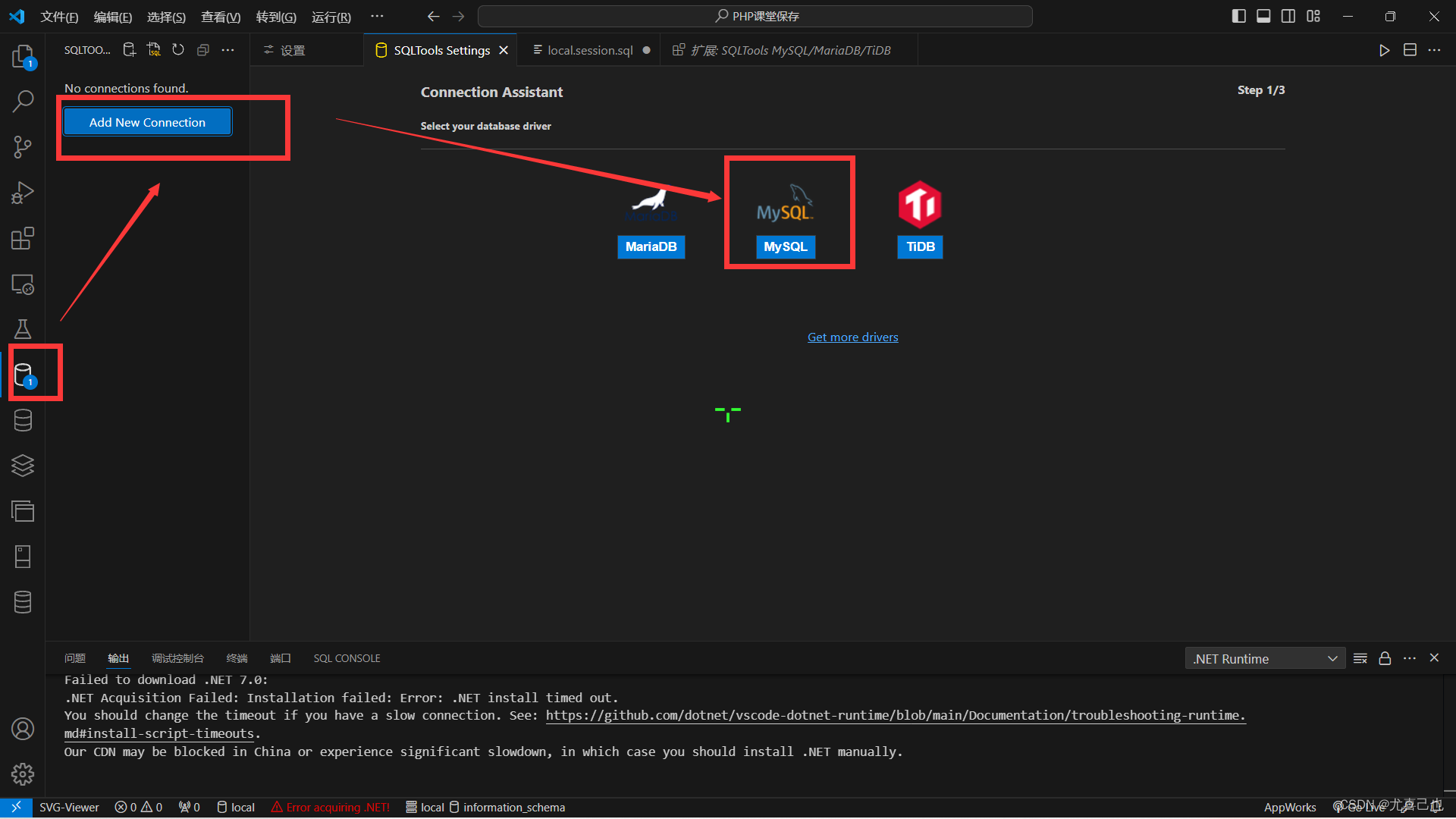Toggle primary side bar visibility
This screenshot has height=819, width=1456.
[1238, 16]
